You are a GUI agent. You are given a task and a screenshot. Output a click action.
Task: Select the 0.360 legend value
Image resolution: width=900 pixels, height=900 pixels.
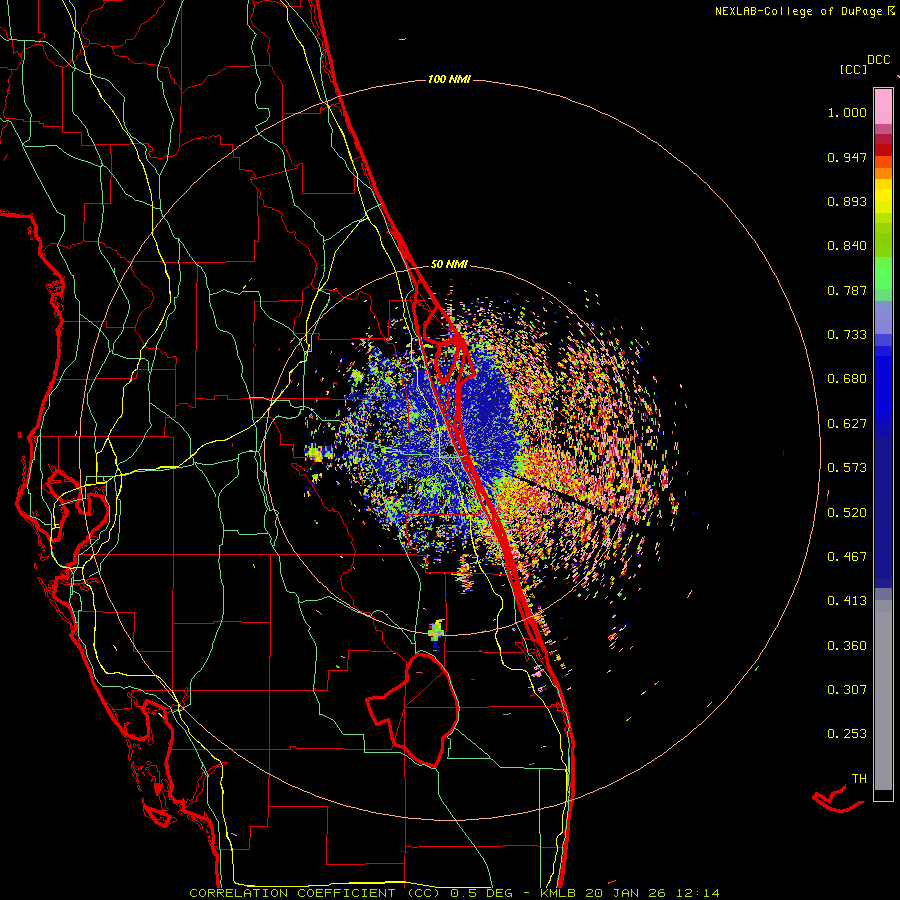[x=847, y=646]
